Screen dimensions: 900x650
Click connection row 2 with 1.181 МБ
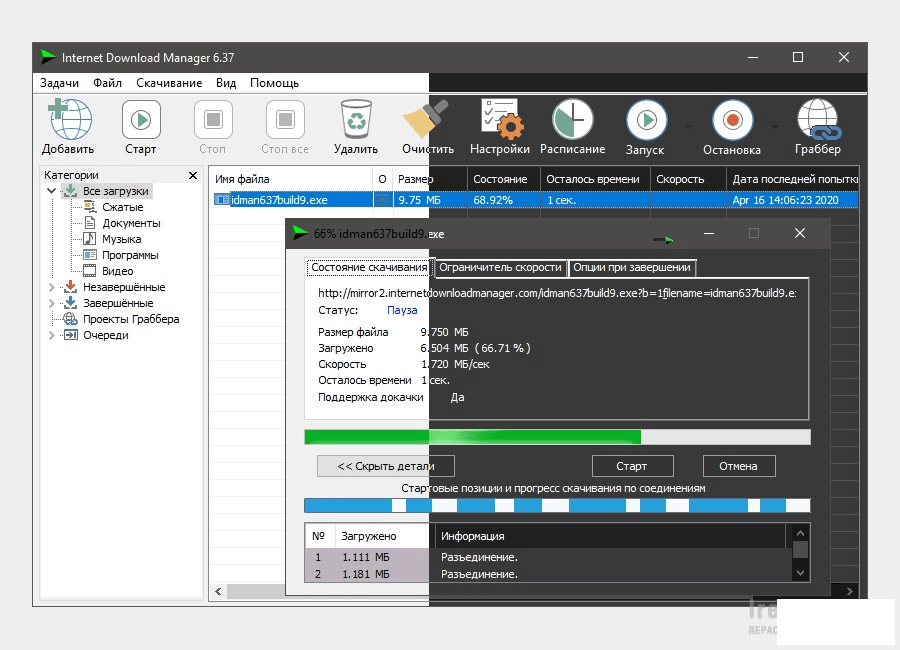click(548, 574)
